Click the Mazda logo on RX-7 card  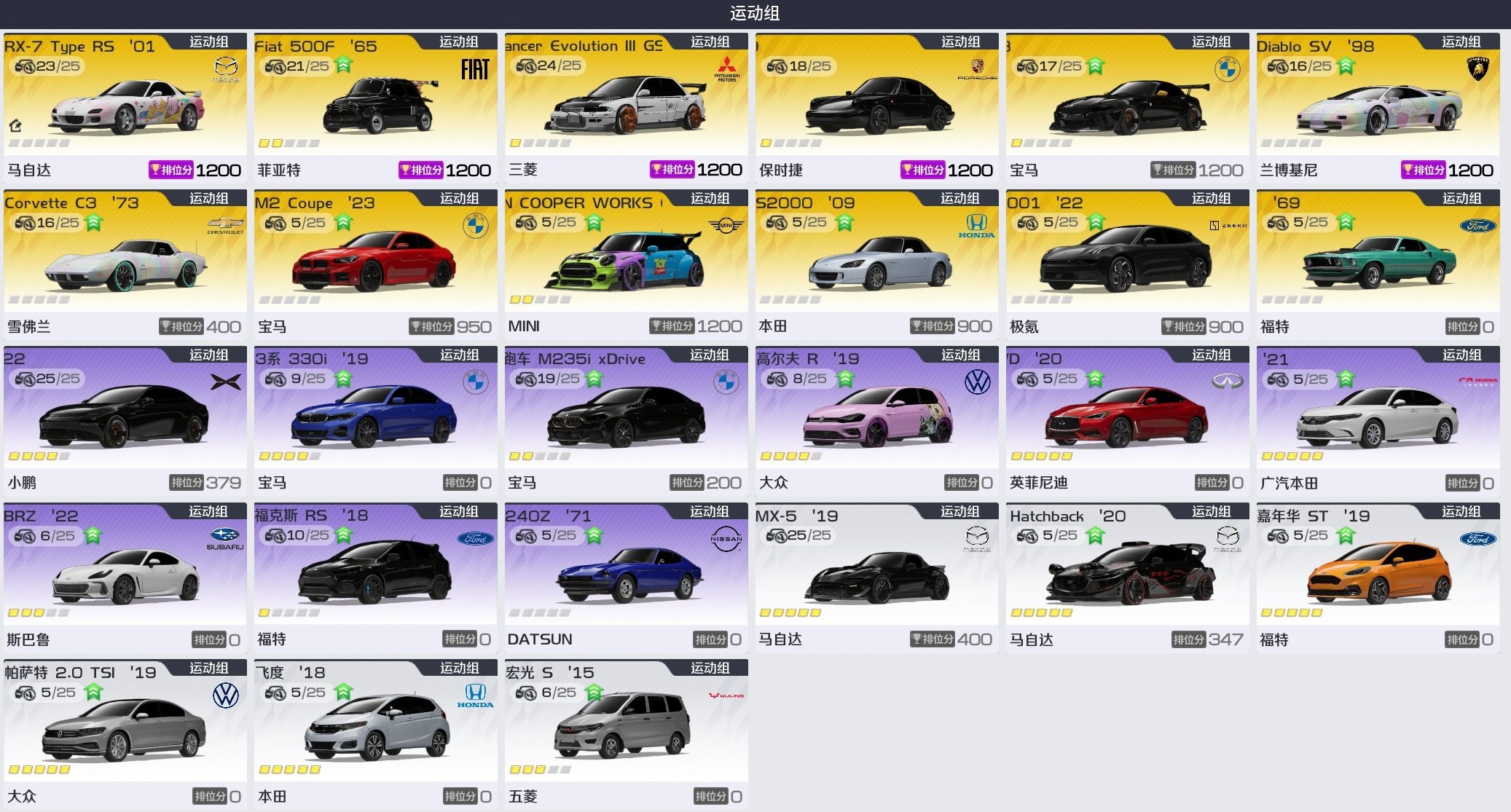pyautogui.click(x=226, y=69)
